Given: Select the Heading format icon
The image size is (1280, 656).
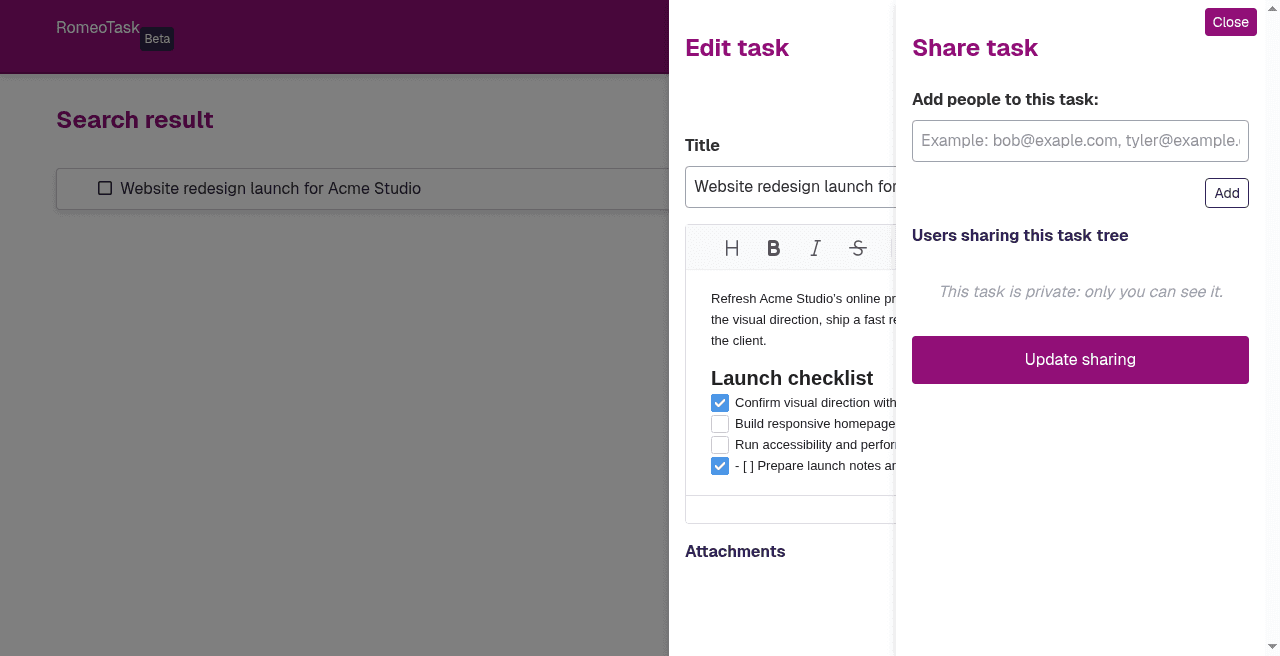Looking at the screenshot, I should pyautogui.click(x=732, y=249).
